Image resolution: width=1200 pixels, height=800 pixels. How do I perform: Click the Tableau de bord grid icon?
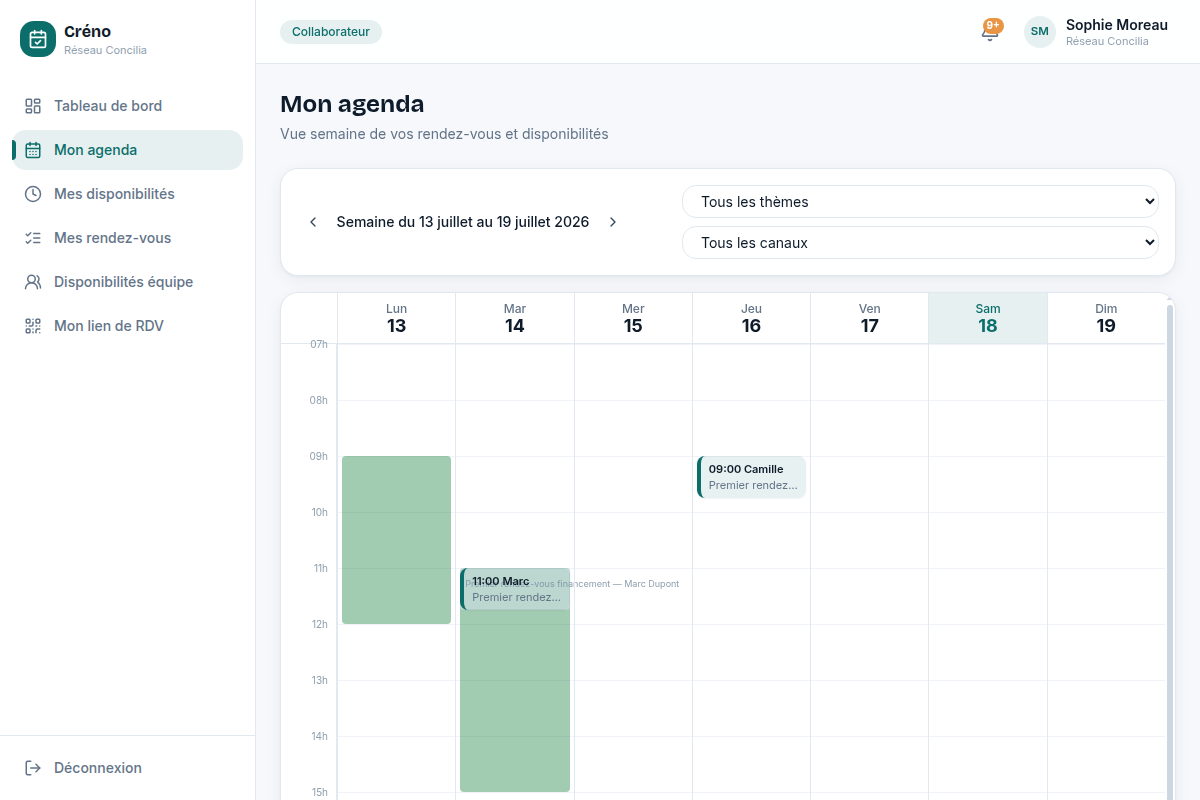(x=33, y=106)
